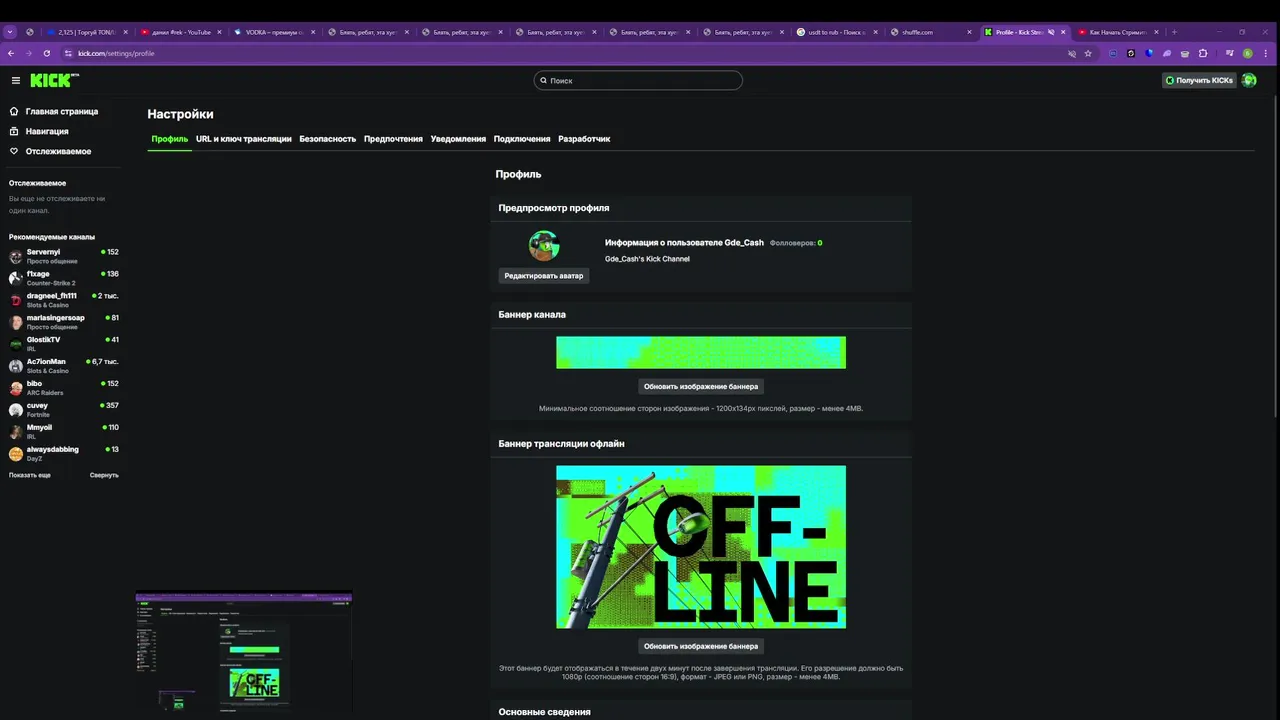Click the browser back arrow
This screenshot has height=720, width=1280.
pos(11,53)
